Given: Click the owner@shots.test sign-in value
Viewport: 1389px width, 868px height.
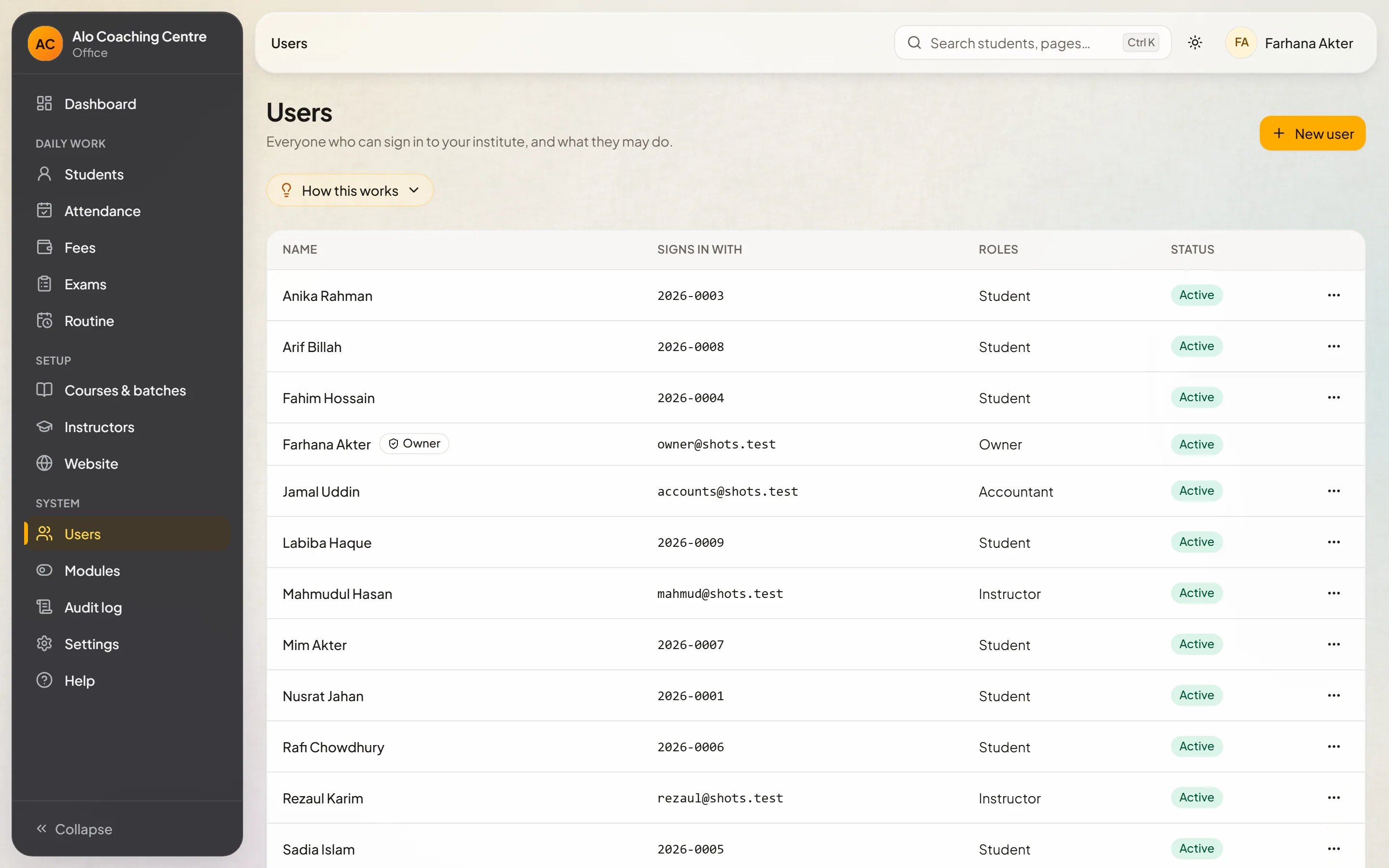Looking at the screenshot, I should pos(716,444).
